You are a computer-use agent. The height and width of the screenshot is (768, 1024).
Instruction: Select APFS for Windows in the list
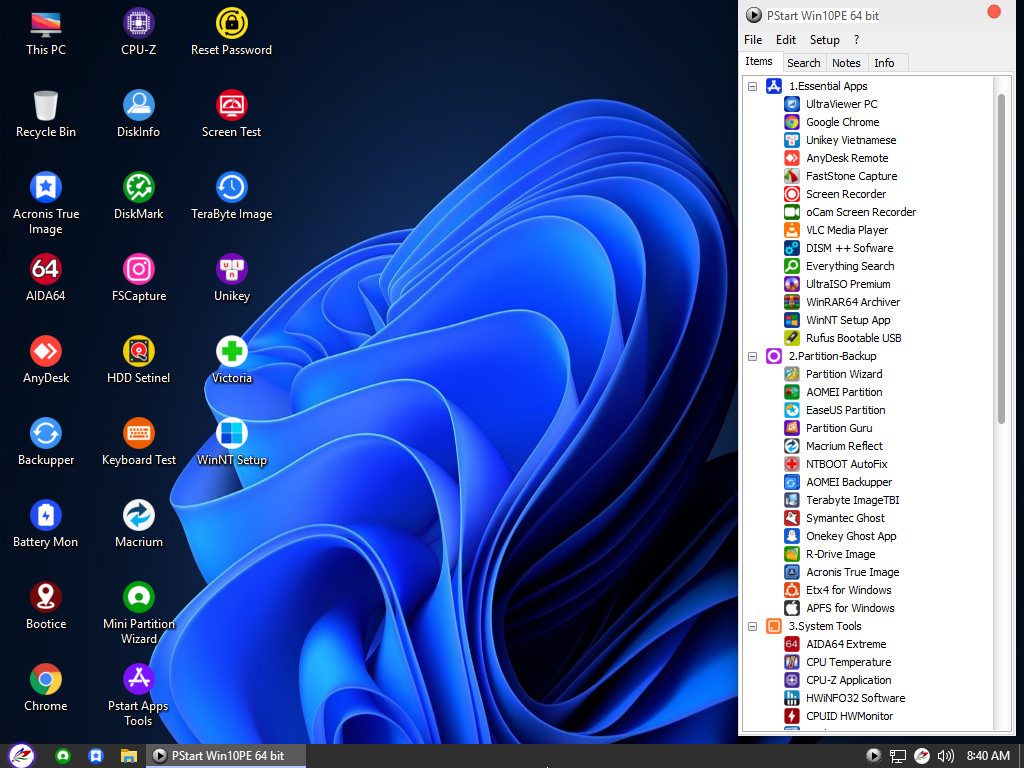coord(850,608)
